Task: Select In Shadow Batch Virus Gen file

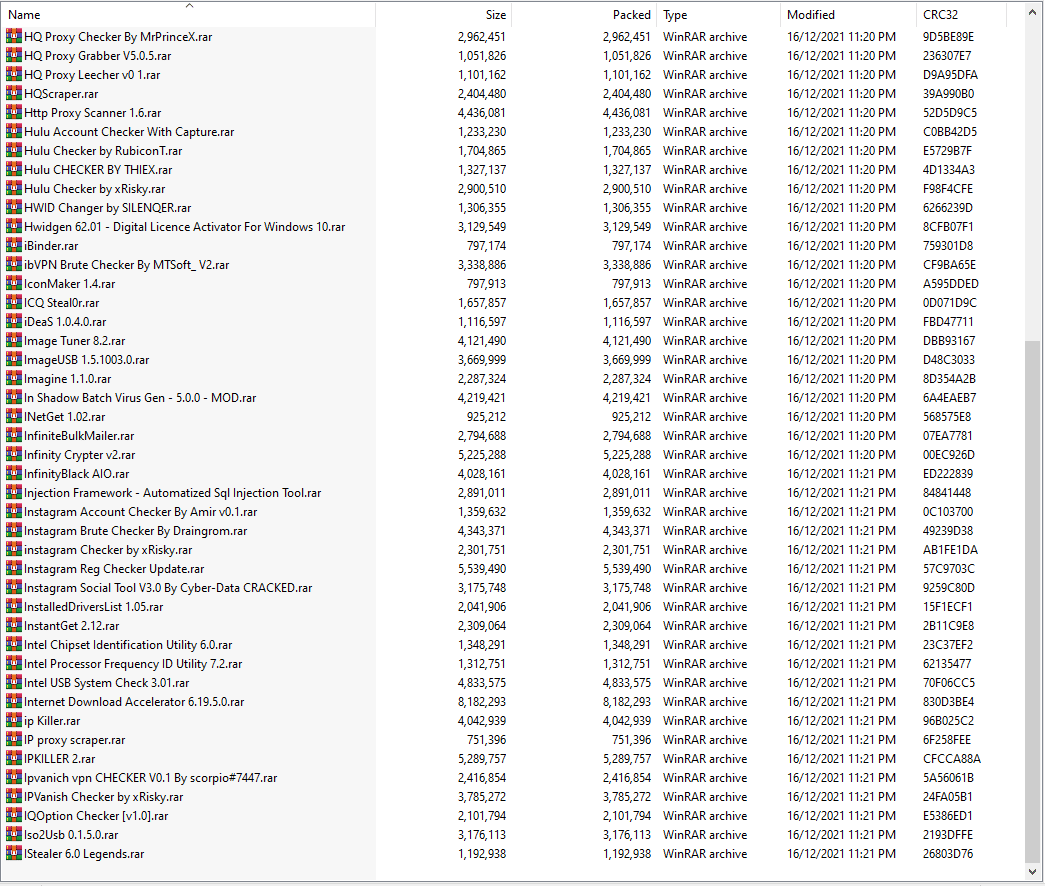Action: 140,397
